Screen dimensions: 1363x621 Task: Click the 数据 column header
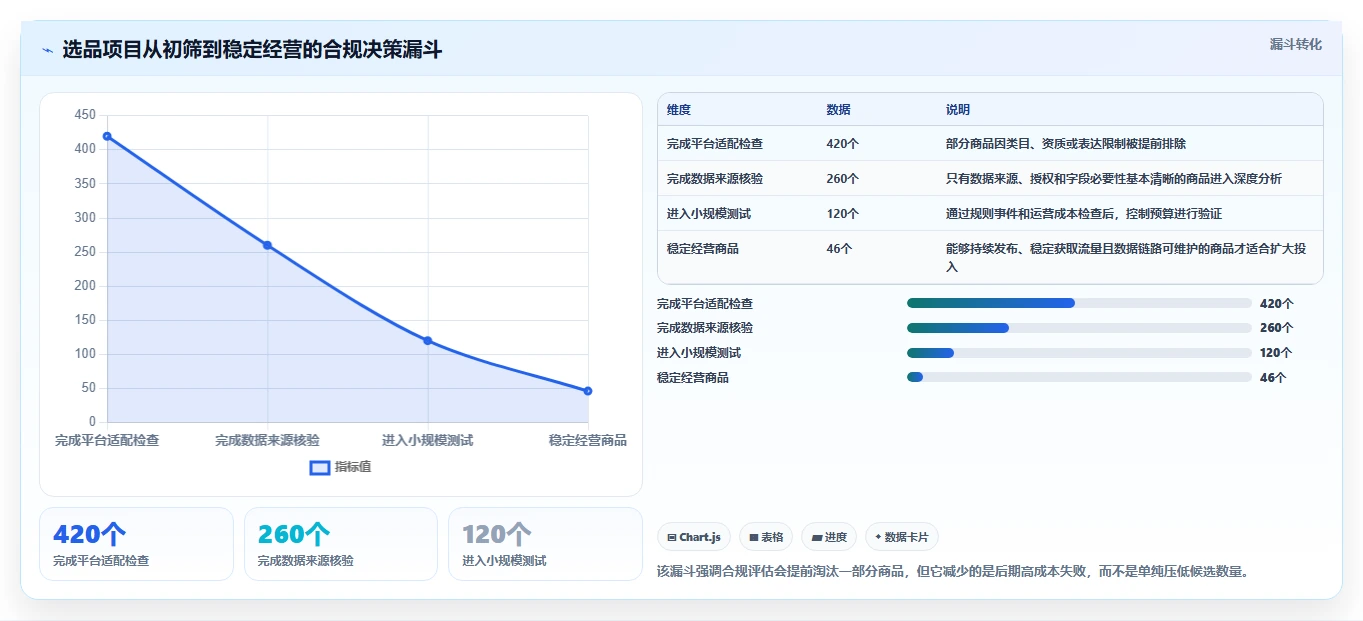[x=839, y=110]
